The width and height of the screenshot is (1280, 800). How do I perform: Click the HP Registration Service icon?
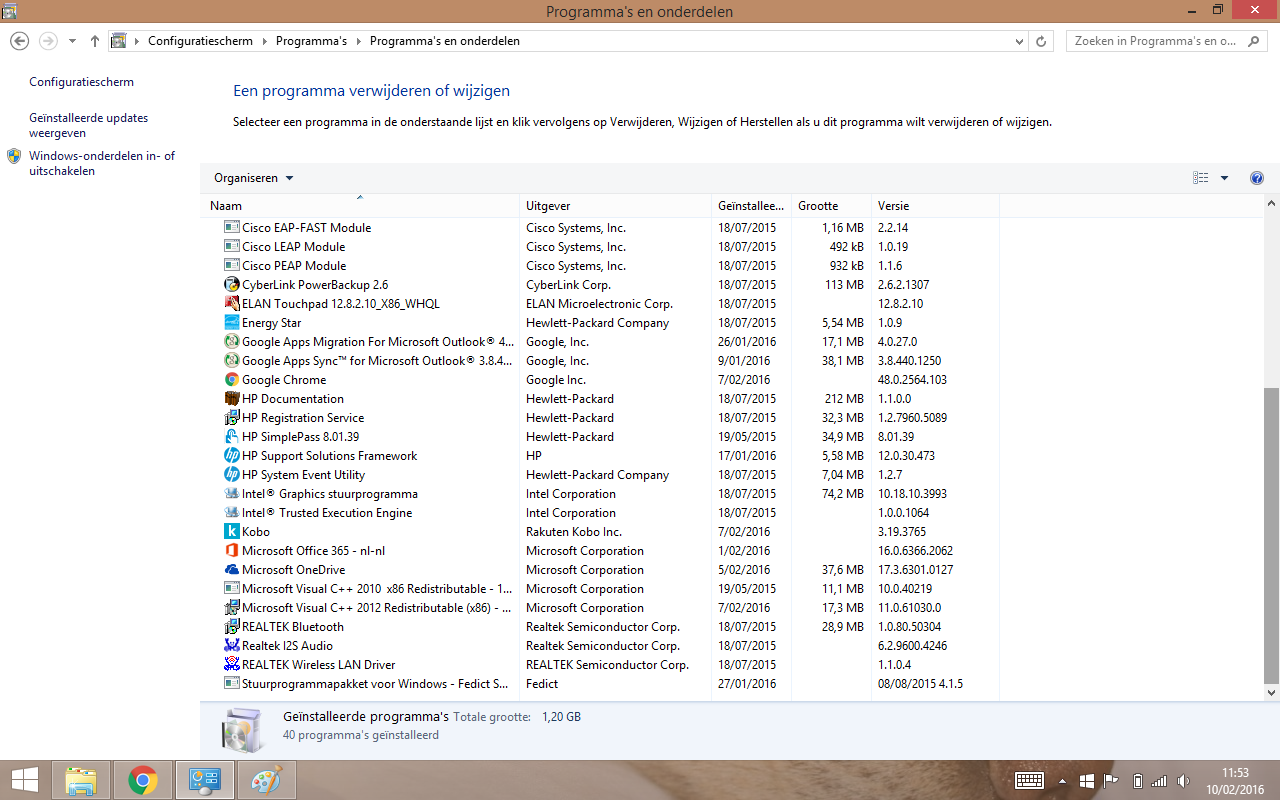[x=232, y=418]
